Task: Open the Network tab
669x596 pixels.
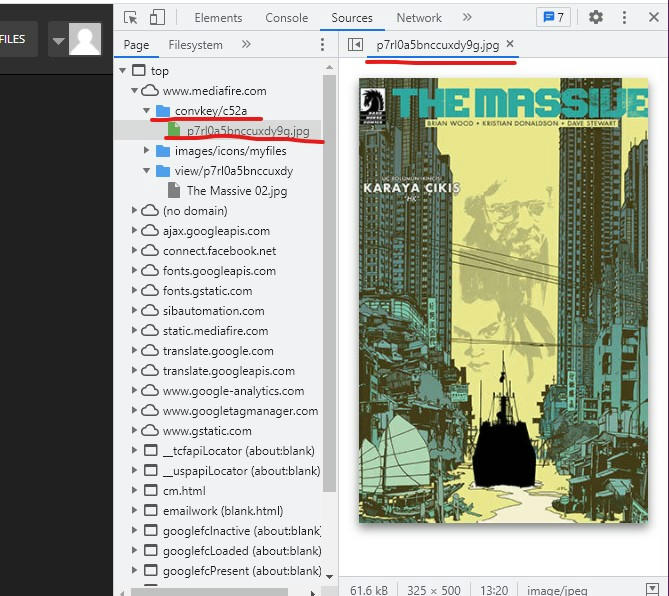Action: pyautogui.click(x=419, y=17)
